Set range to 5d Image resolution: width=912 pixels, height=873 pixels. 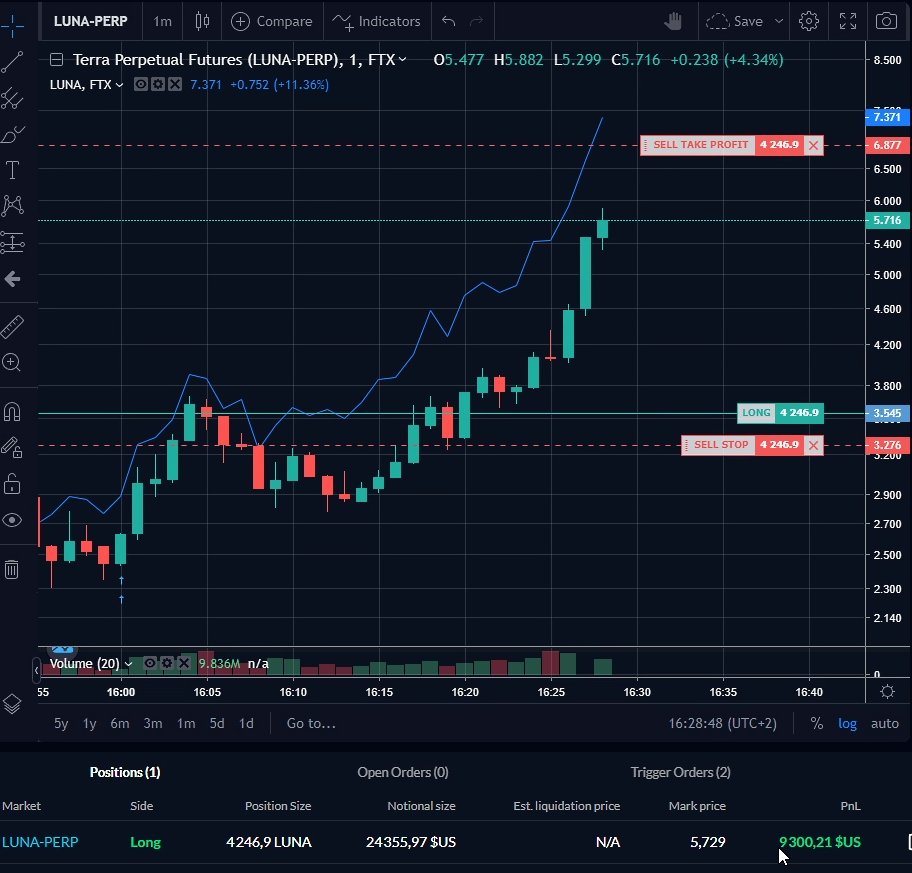tap(217, 724)
